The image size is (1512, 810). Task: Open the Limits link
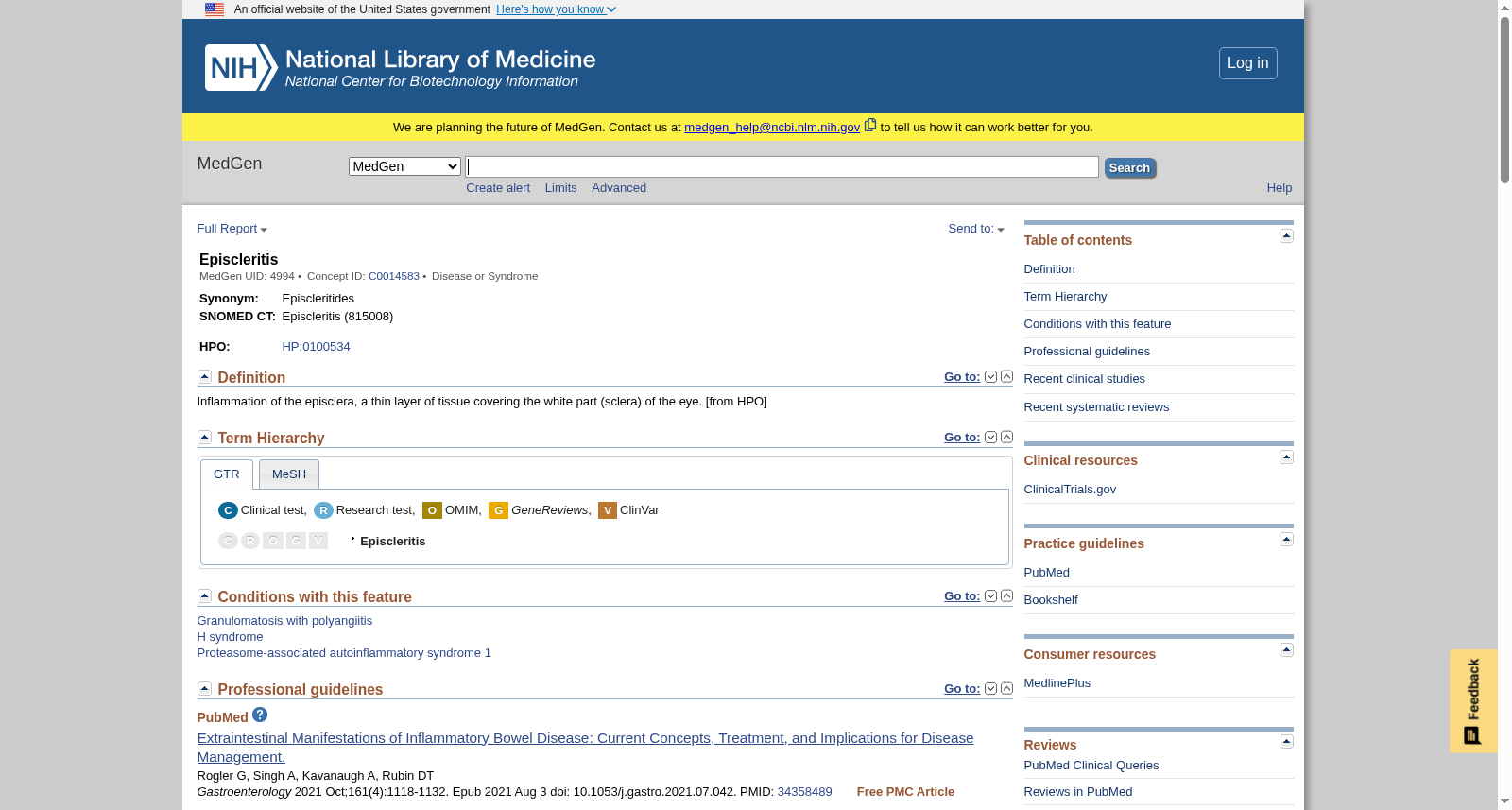coord(560,188)
